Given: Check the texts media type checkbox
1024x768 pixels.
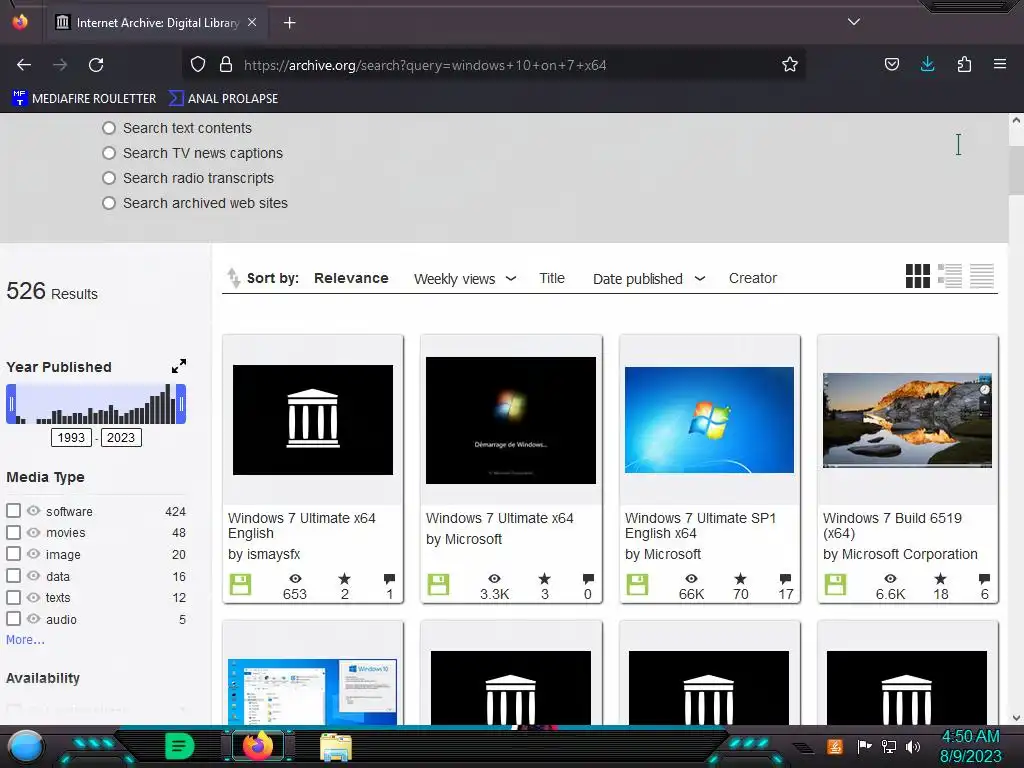Looking at the screenshot, I should [14, 597].
